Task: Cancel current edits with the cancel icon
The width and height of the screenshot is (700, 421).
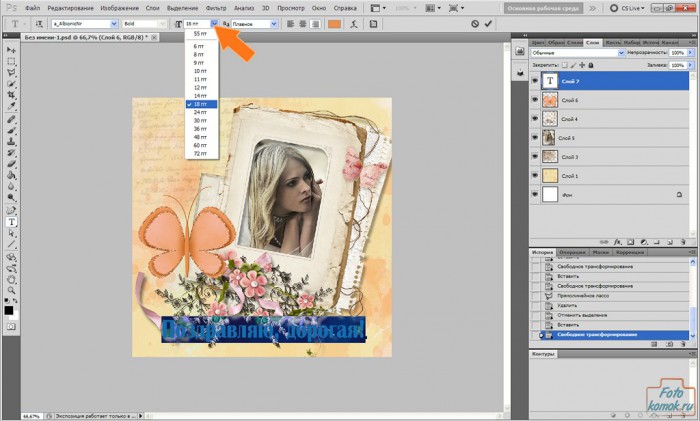Action: (474, 23)
